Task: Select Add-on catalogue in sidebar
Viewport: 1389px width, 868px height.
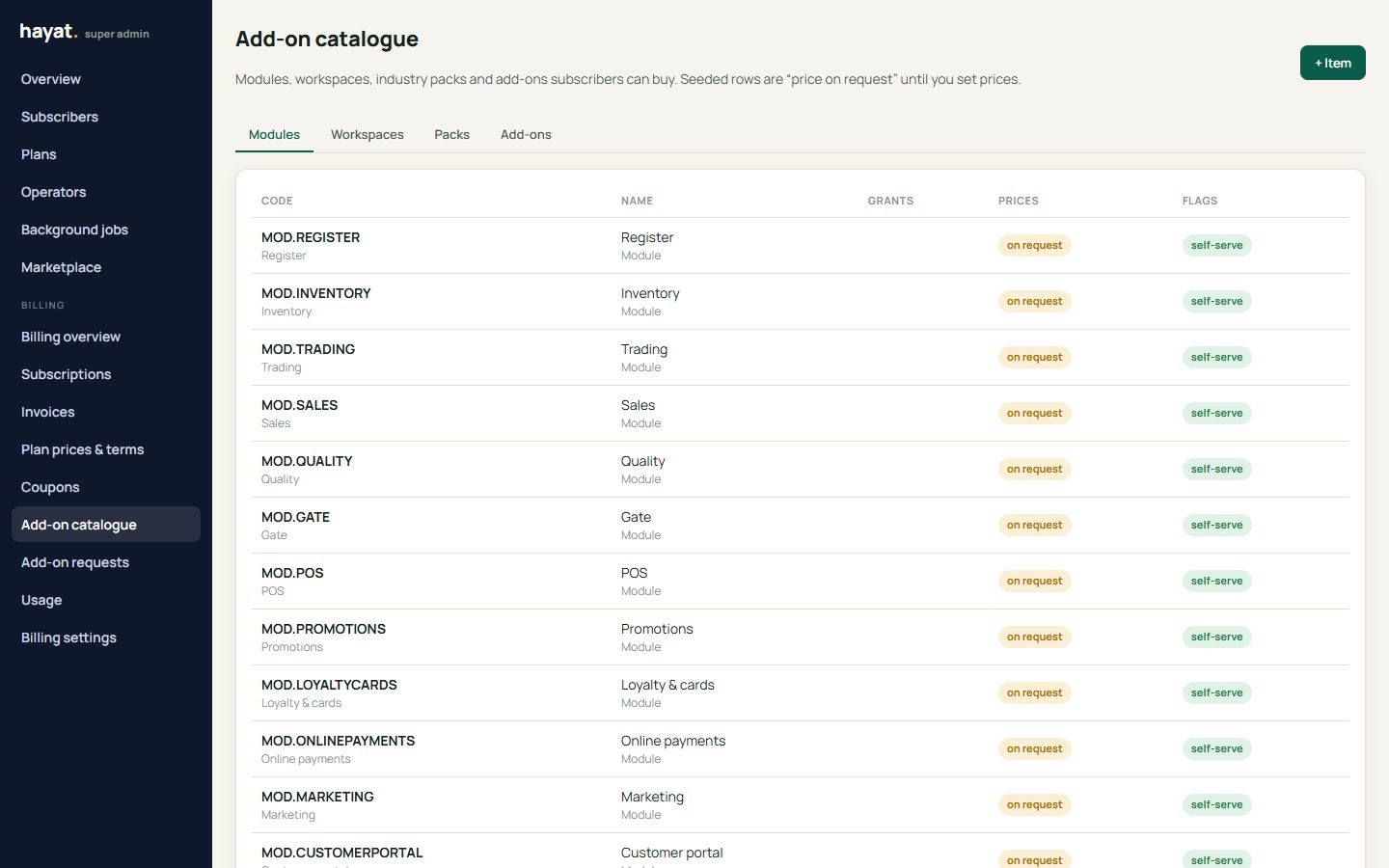Action: click(x=106, y=525)
